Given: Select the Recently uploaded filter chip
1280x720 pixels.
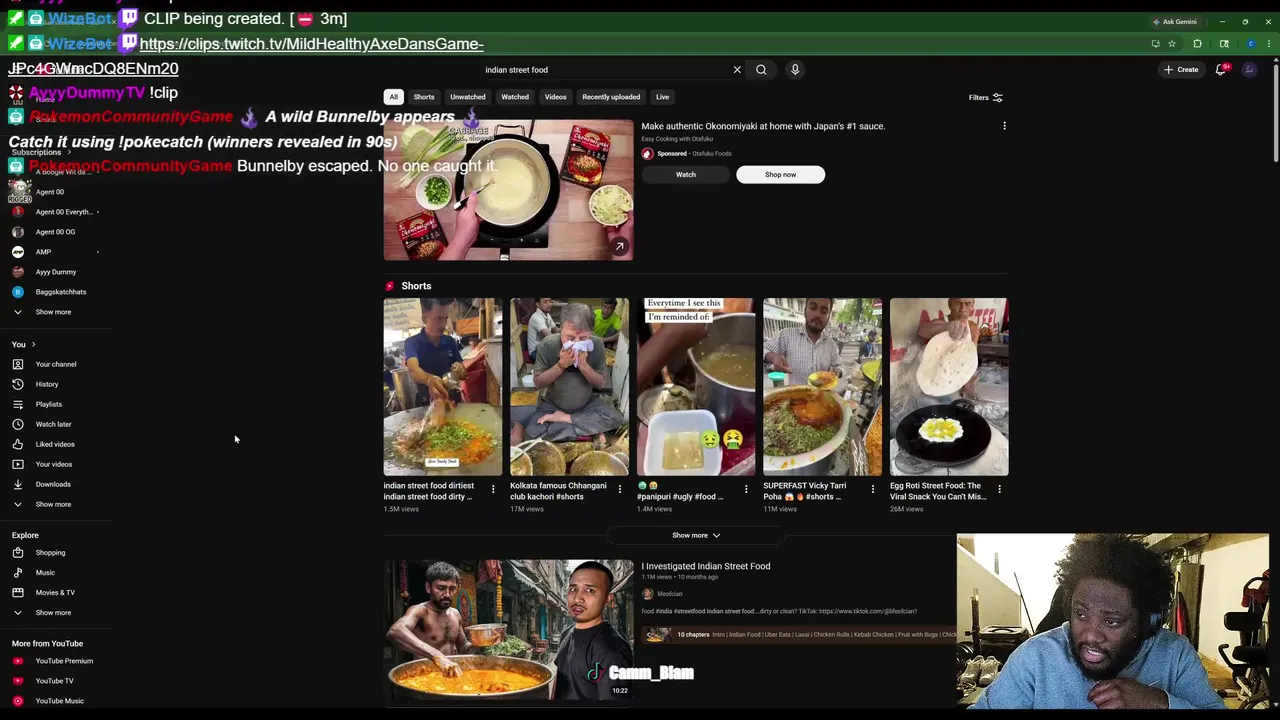Looking at the screenshot, I should (611, 97).
